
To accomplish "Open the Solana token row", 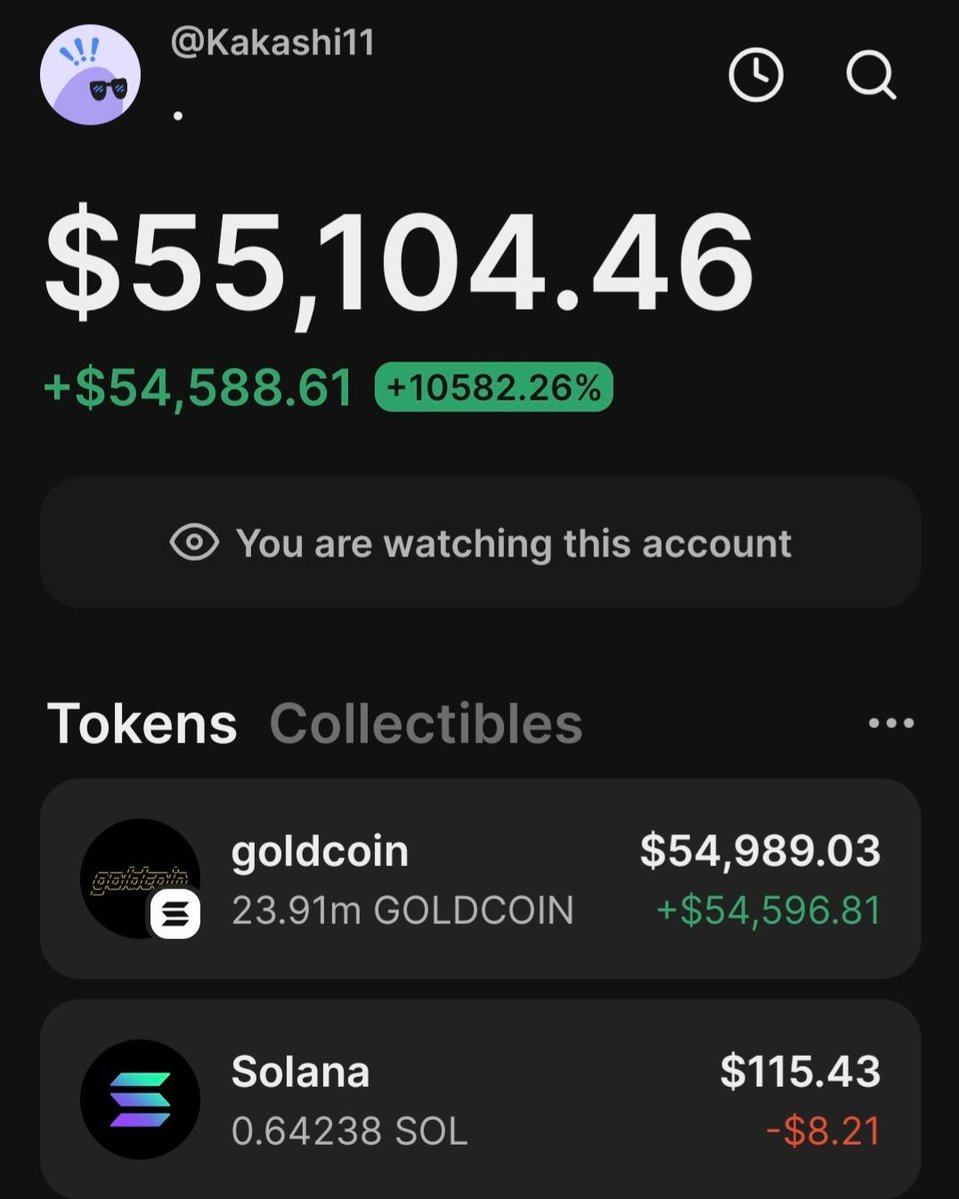I will [x=480, y=1099].
